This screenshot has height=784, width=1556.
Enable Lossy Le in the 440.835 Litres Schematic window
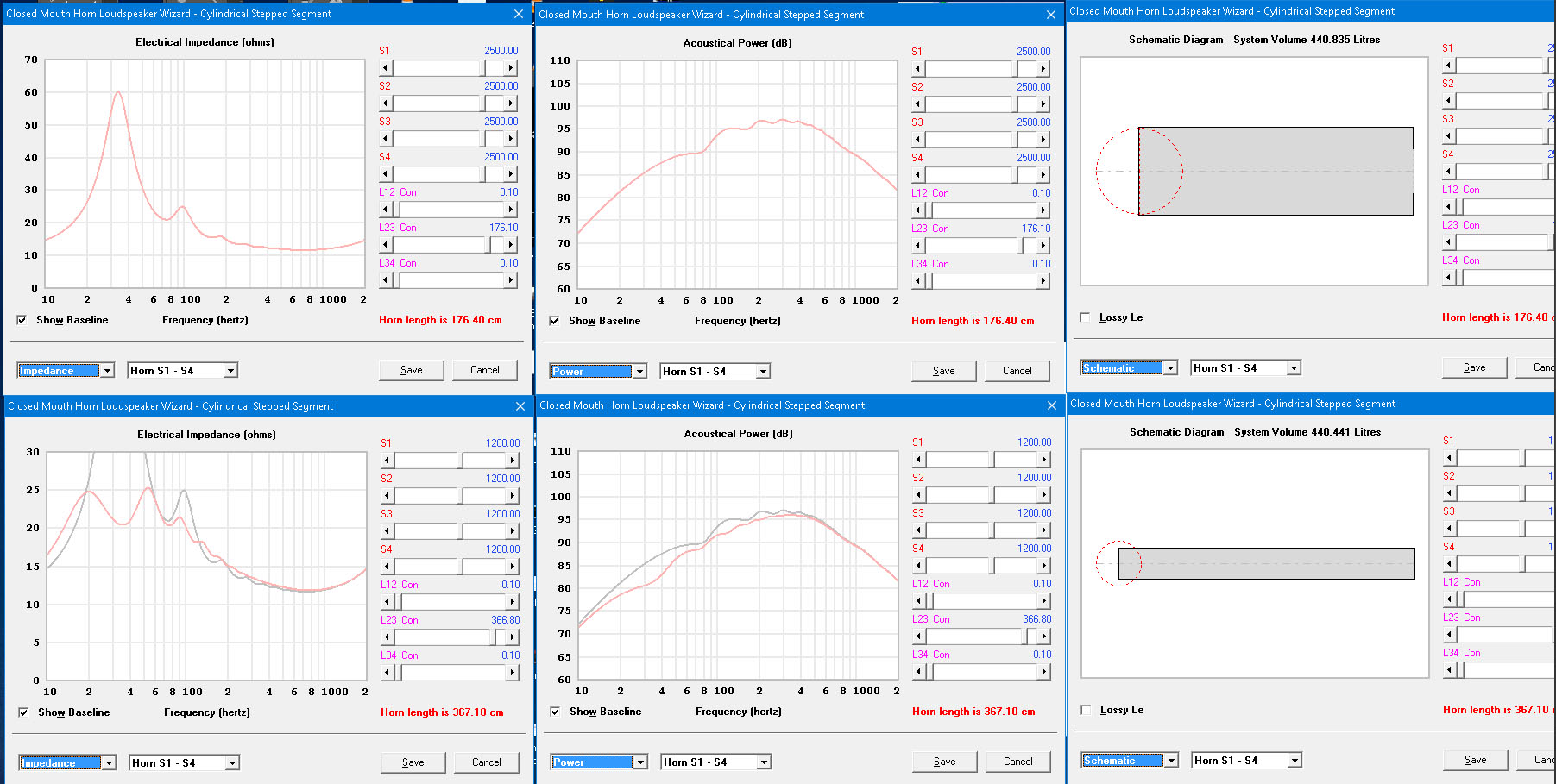(x=1085, y=317)
